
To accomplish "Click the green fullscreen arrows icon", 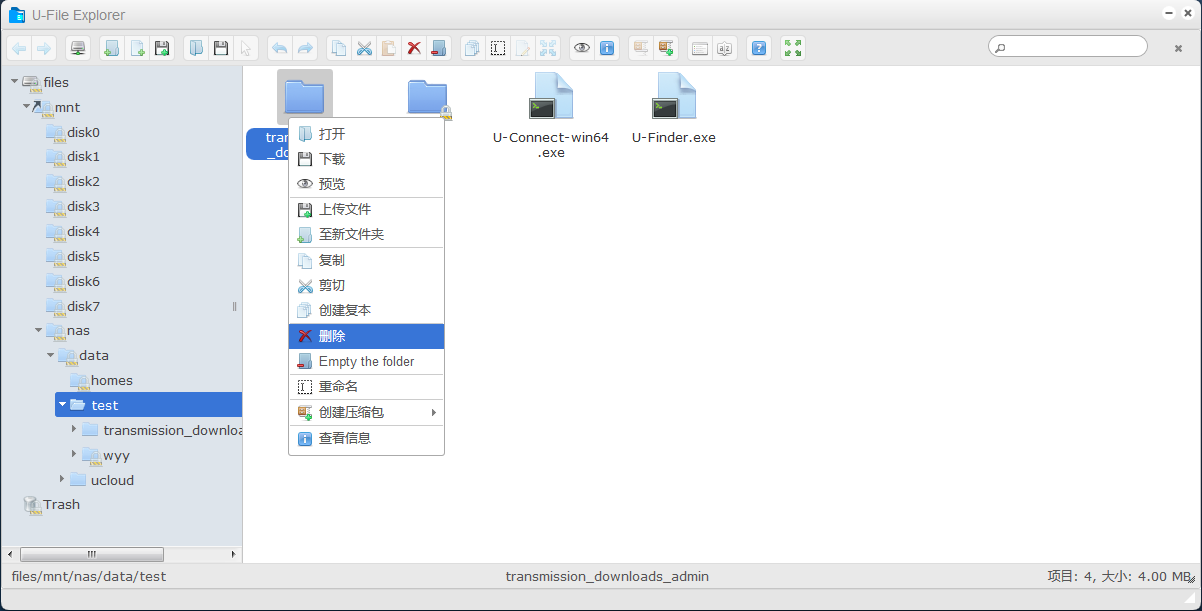I will [x=793, y=48].
